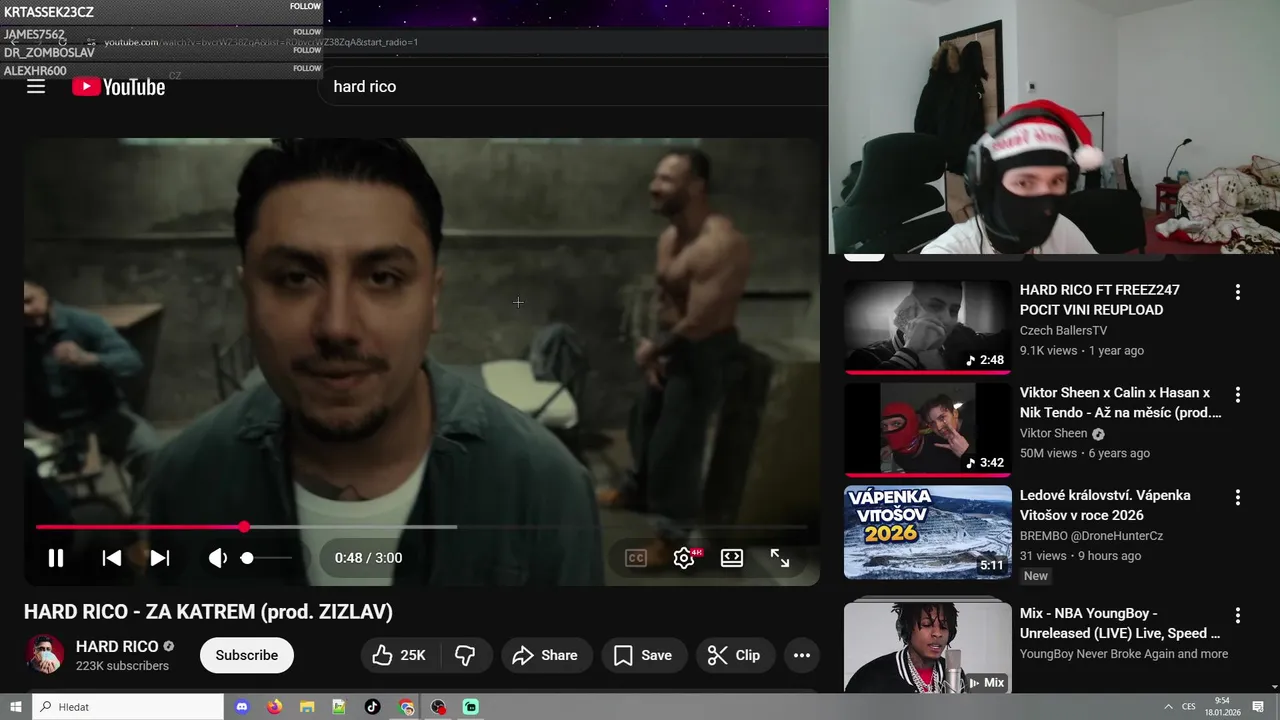Mute the player using the speaker icon

[x=217, y=558]
